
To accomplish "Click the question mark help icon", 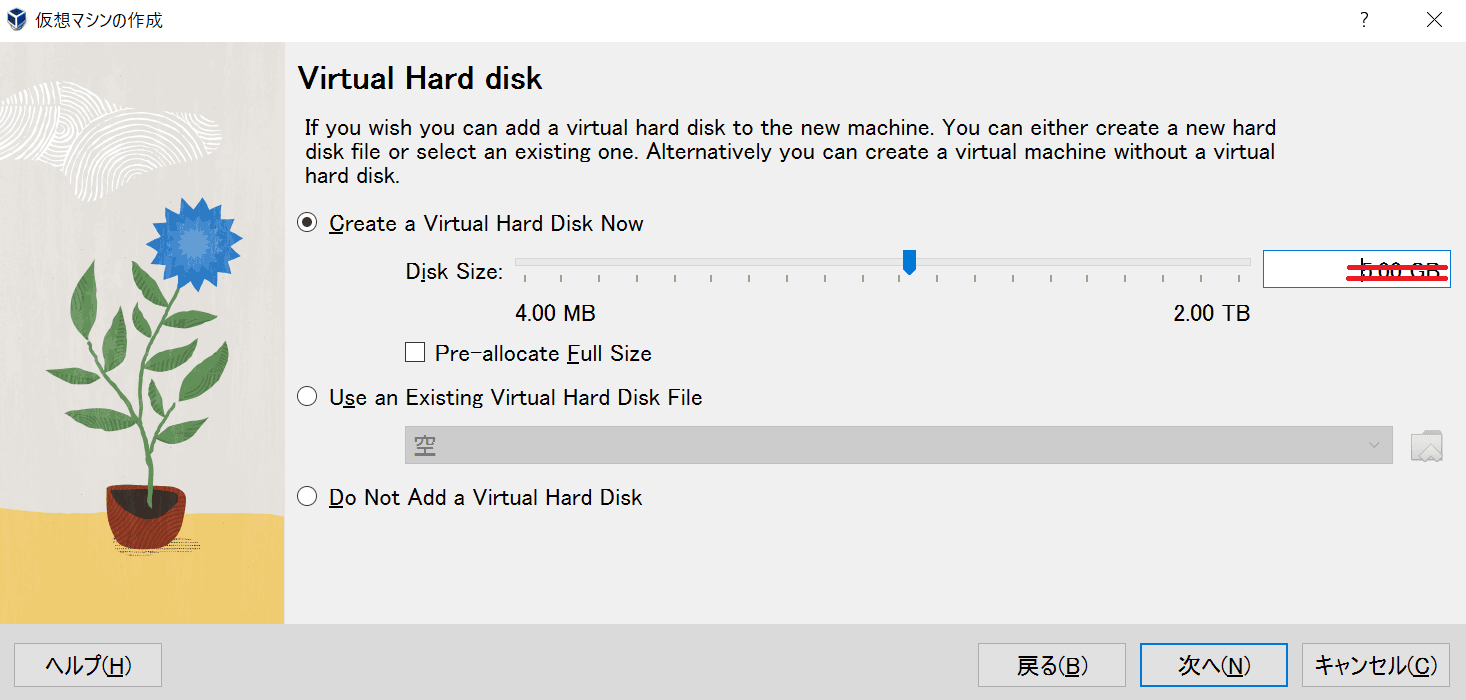I will (1364, 20).
